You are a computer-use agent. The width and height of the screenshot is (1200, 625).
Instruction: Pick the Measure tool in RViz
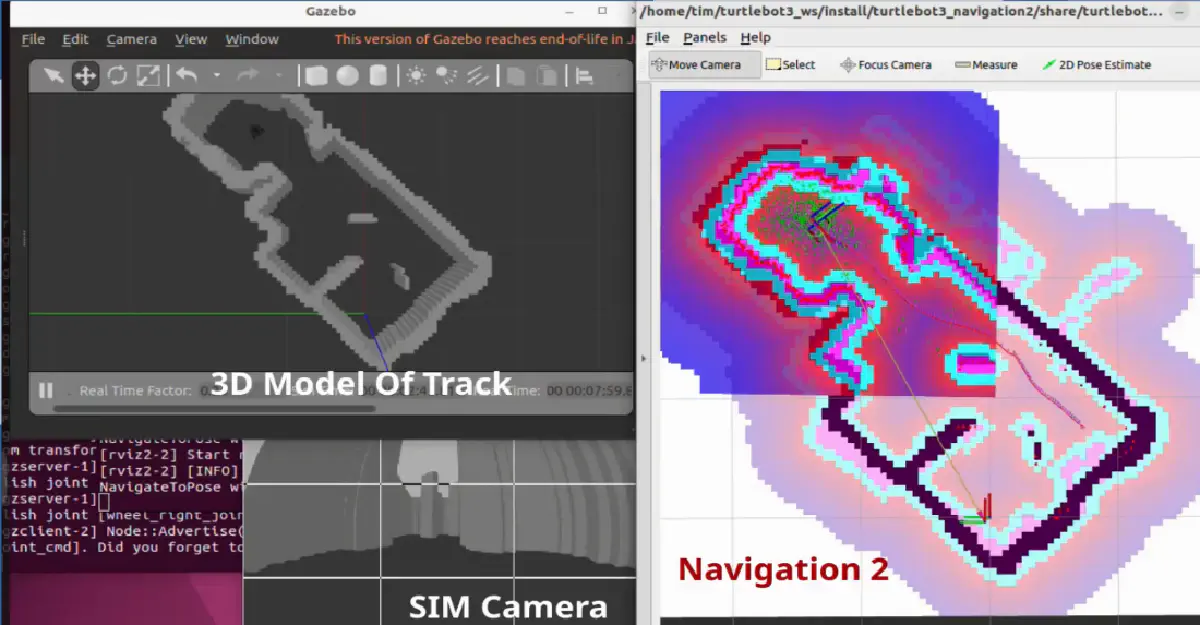click(986, 65)
